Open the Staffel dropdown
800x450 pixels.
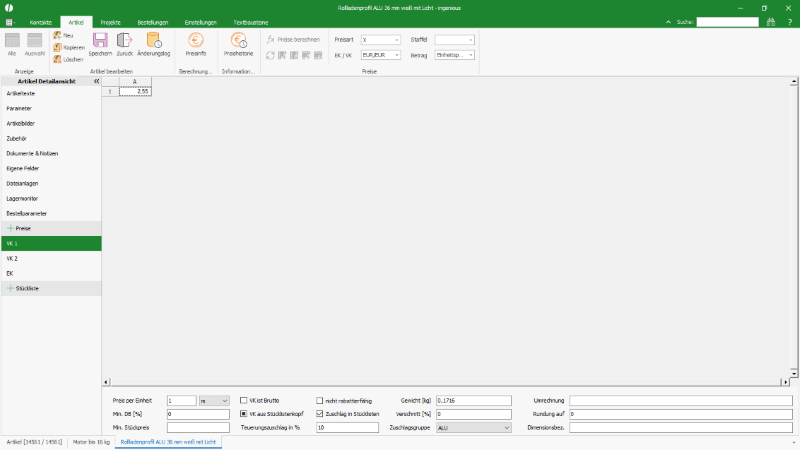tap(454, 40)
